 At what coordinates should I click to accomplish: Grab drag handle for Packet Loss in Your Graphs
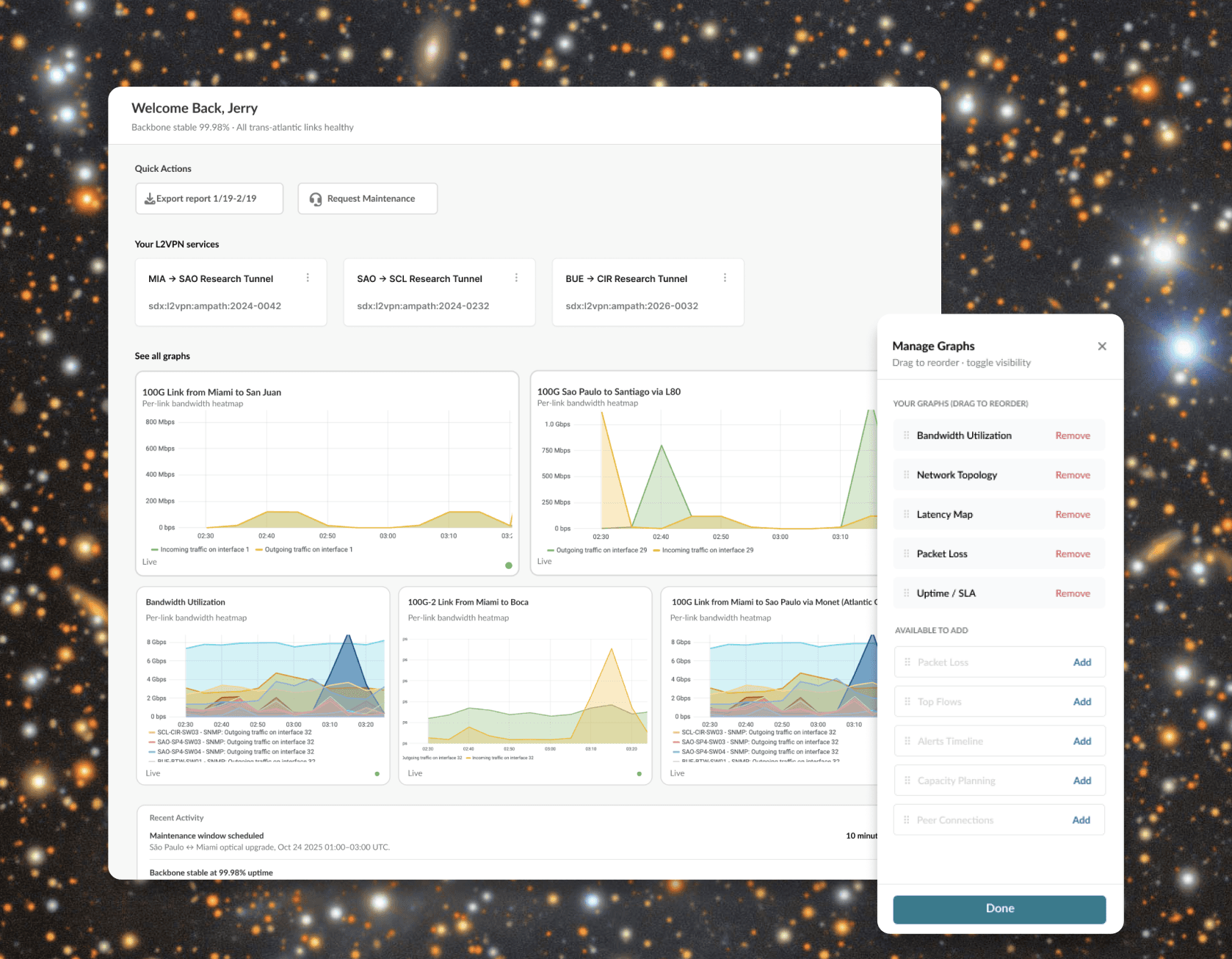click(x=907, y=554)
